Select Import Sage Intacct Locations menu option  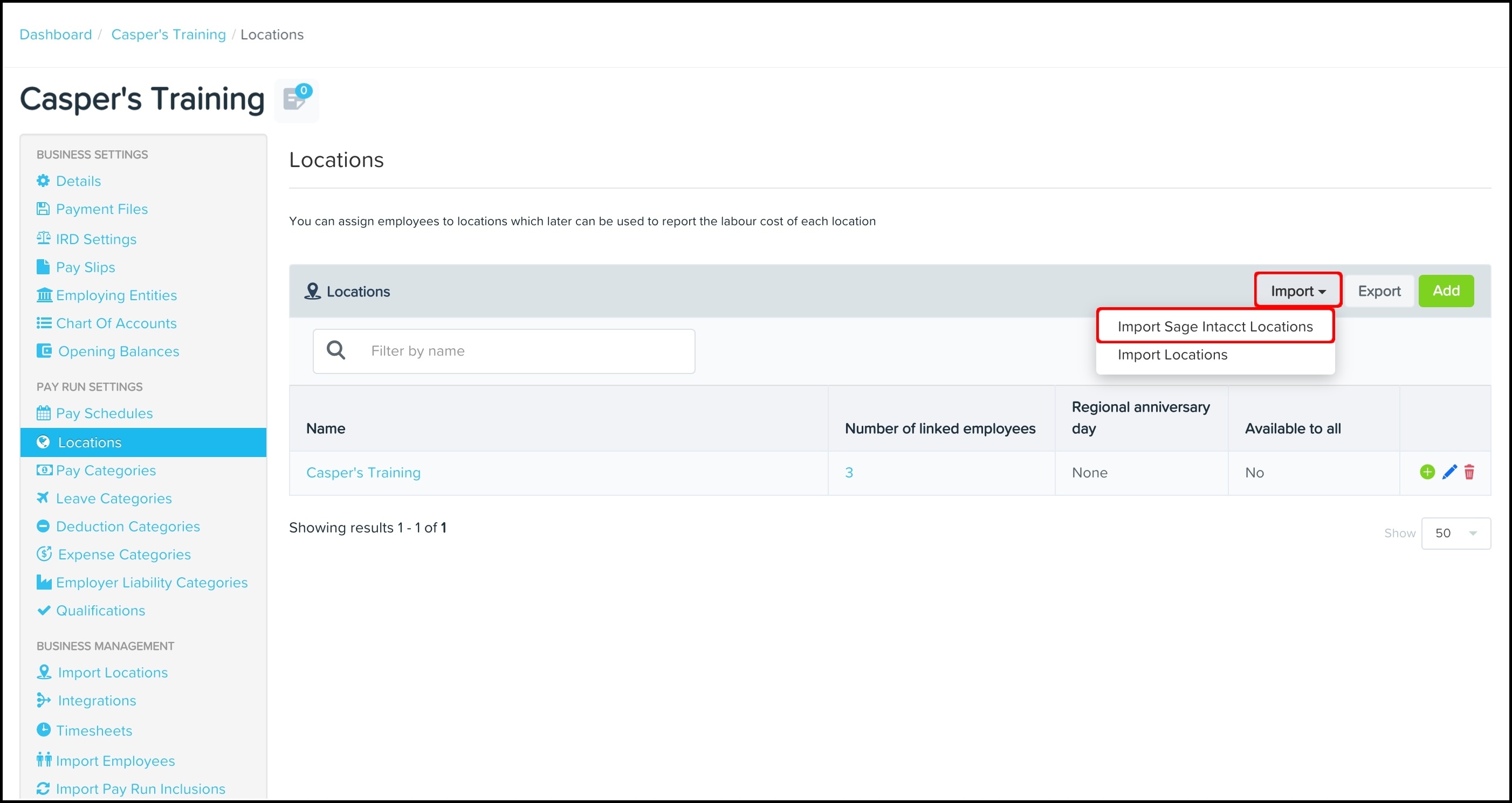click(x=1214, y=327)
